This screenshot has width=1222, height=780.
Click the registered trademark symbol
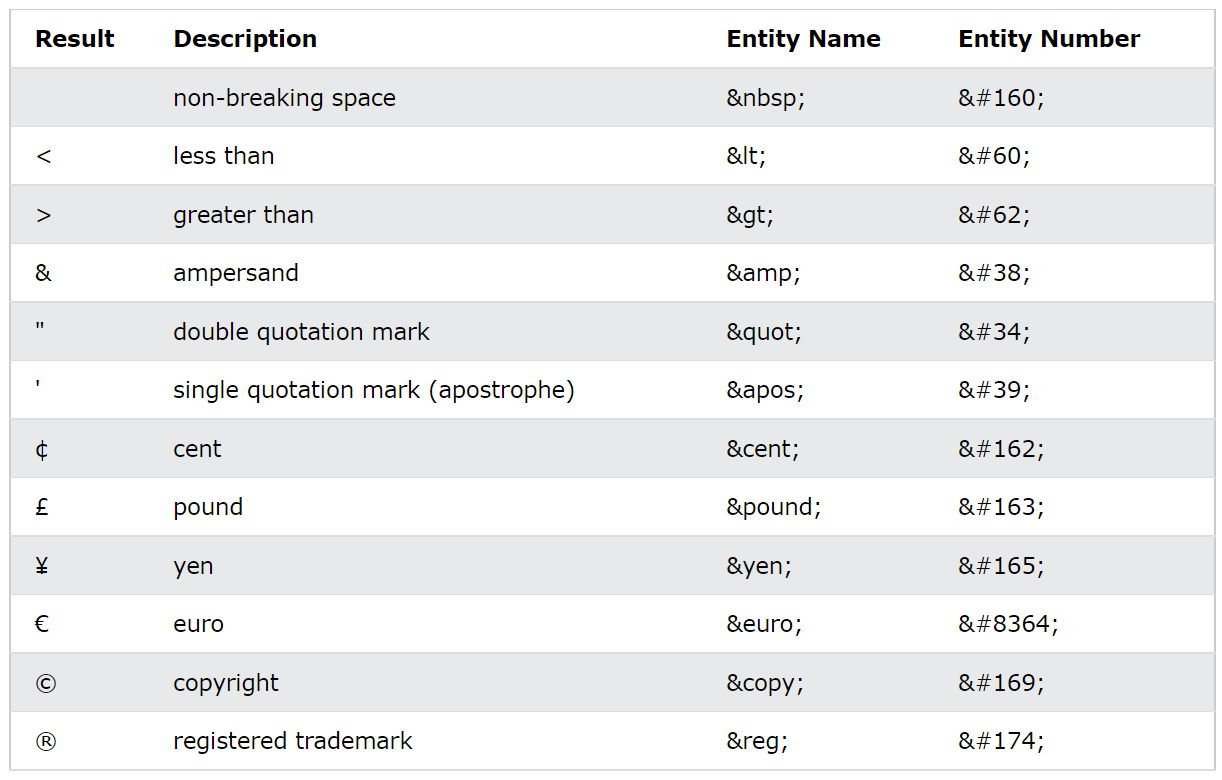(45, 741)
